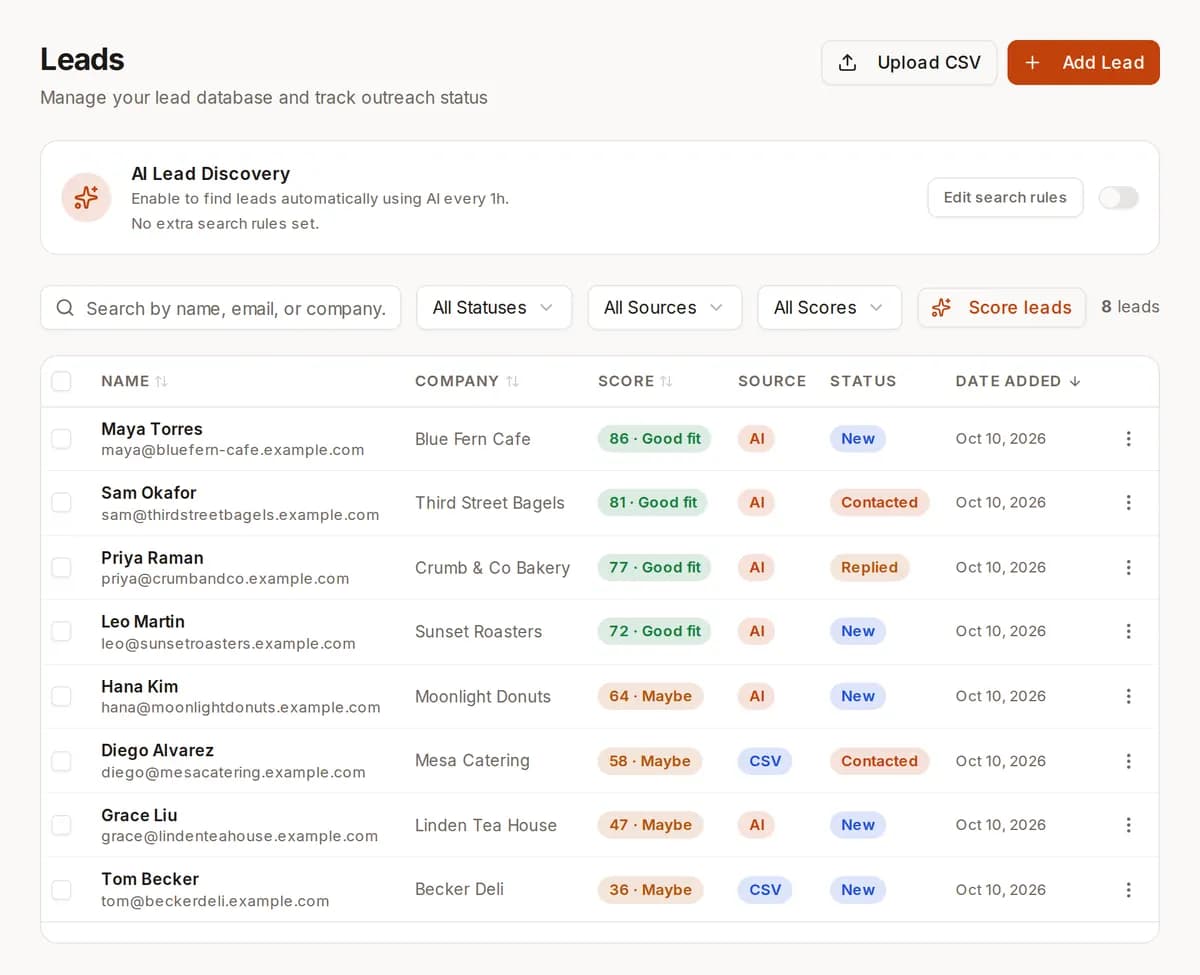This screenshot has width=1200, height=975.
Task: Click the Score leads button
Action: pos(1001,308)
